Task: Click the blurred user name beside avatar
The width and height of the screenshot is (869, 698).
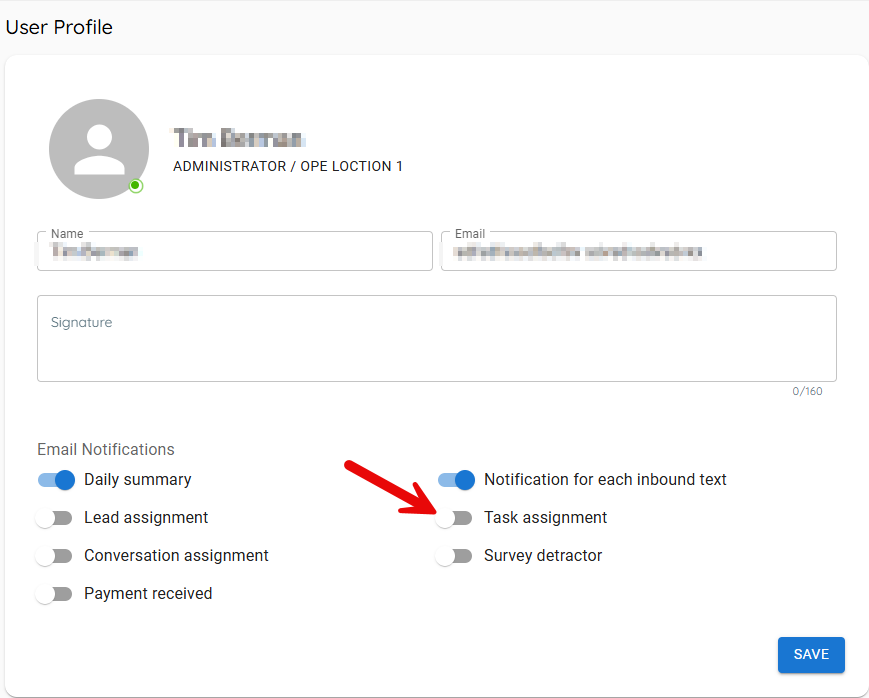Action: (x=239, y=139)
